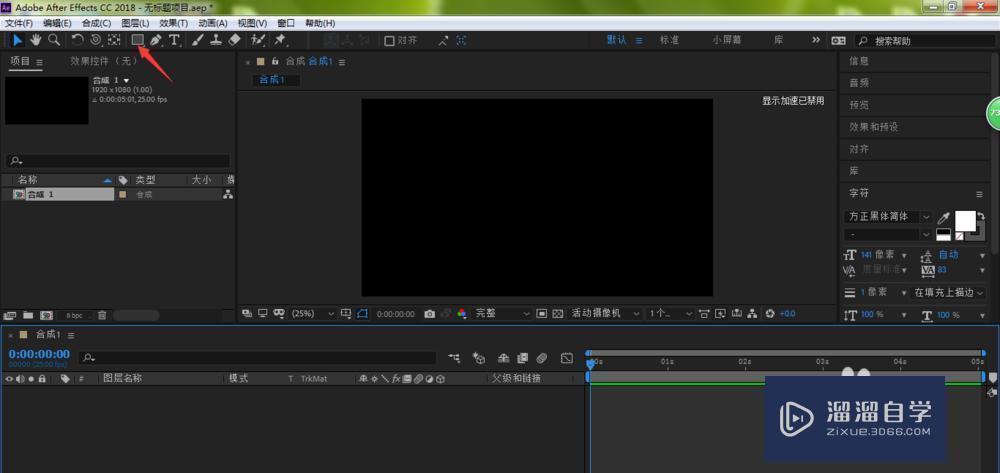Select the Pan Behind anchor point tool
This screenshot has width=1000, height=473.
coord(114,40)
